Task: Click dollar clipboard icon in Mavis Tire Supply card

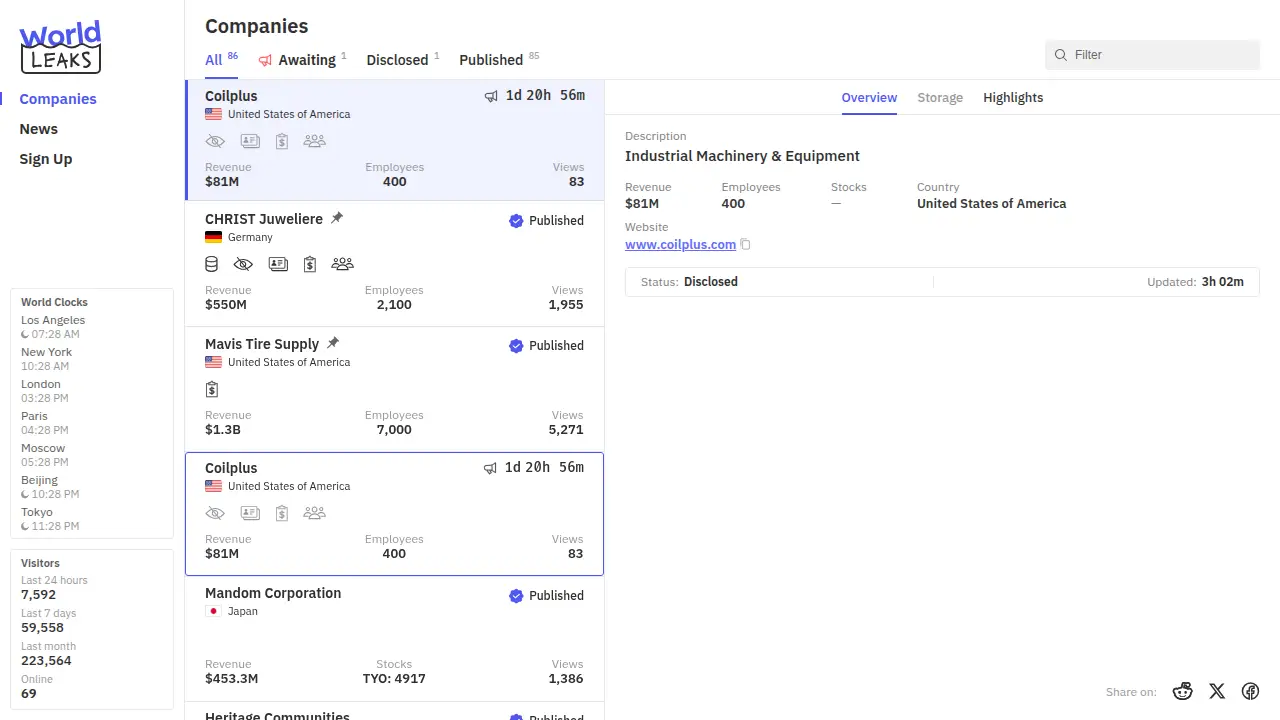Action: pyautogui.click(x=212, y=389)
